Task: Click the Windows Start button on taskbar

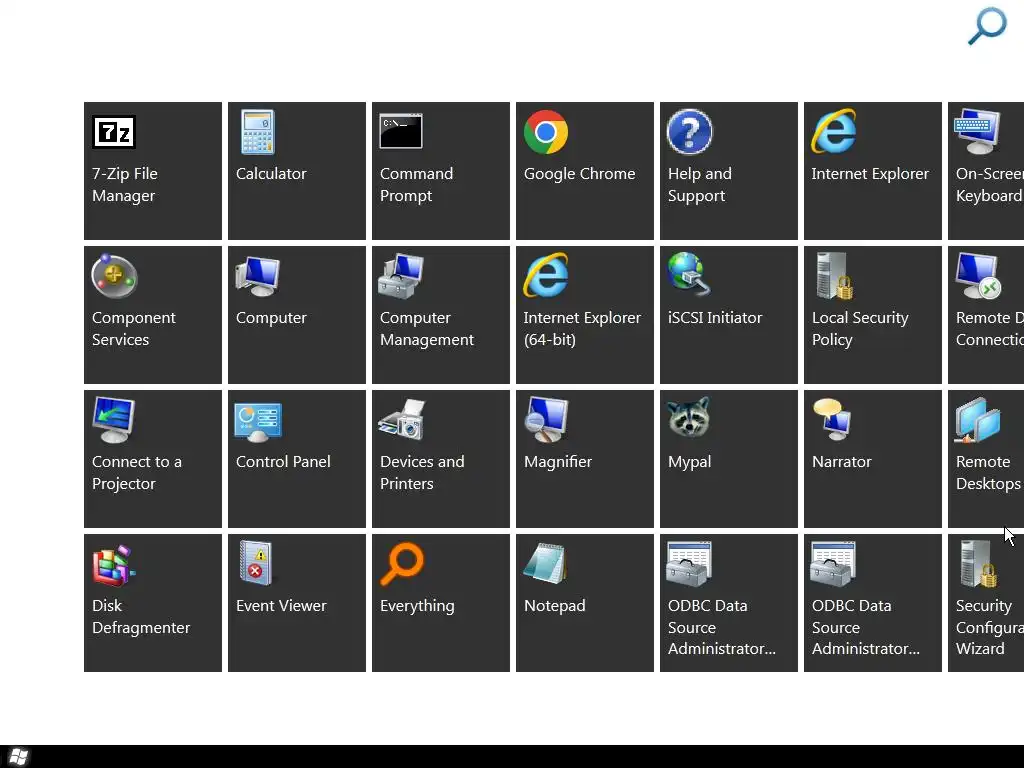Action: [x=19, y=757]
